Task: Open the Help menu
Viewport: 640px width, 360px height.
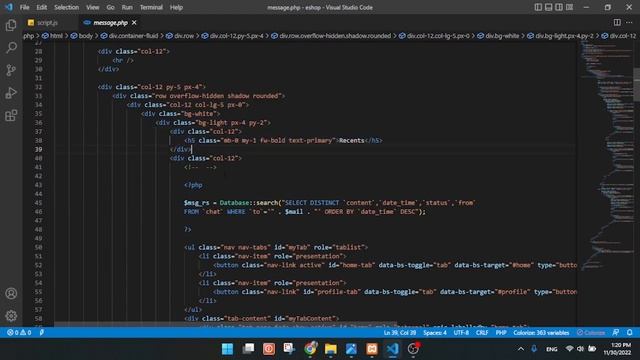Action: [176, 7]
